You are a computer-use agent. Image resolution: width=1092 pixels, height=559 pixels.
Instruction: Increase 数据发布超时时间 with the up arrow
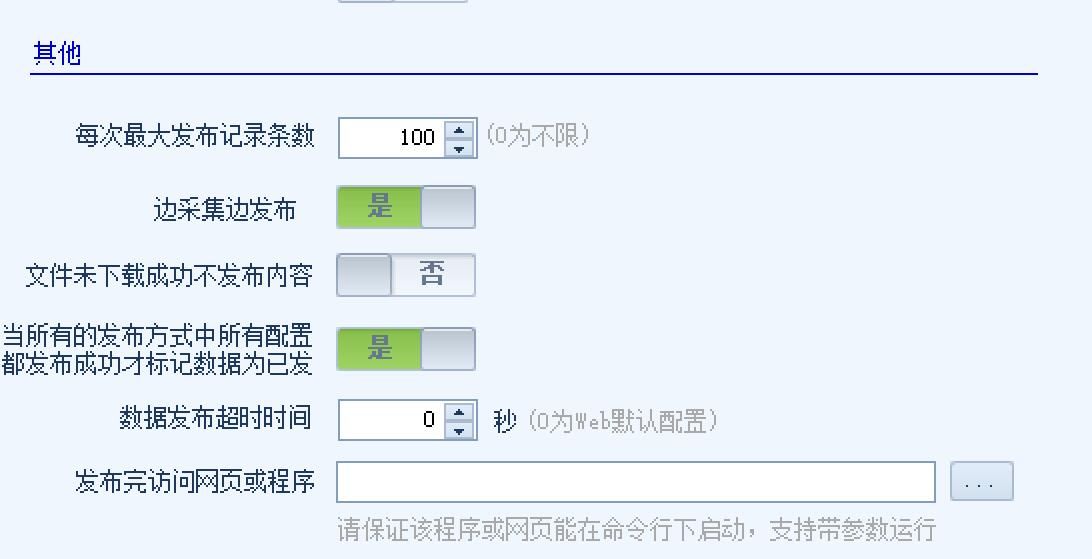click(459, 411)
